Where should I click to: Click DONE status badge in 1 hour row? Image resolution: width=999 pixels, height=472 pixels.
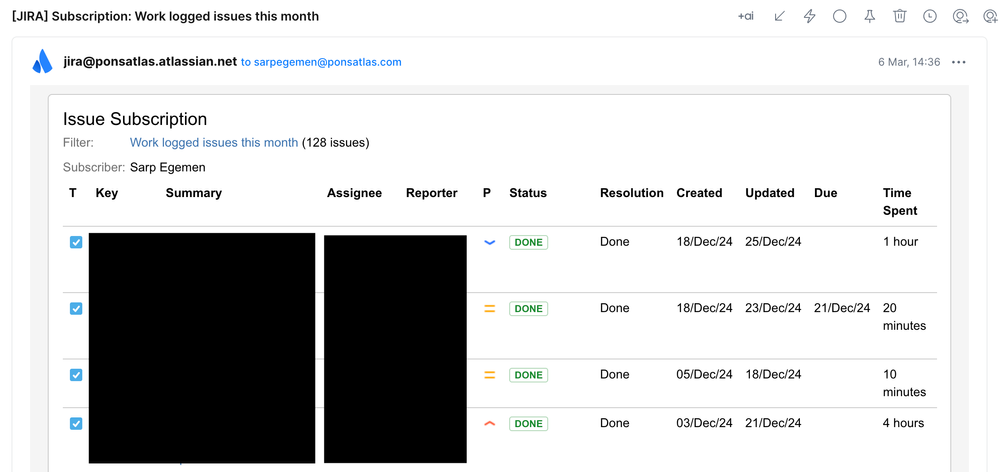[528, 243]
